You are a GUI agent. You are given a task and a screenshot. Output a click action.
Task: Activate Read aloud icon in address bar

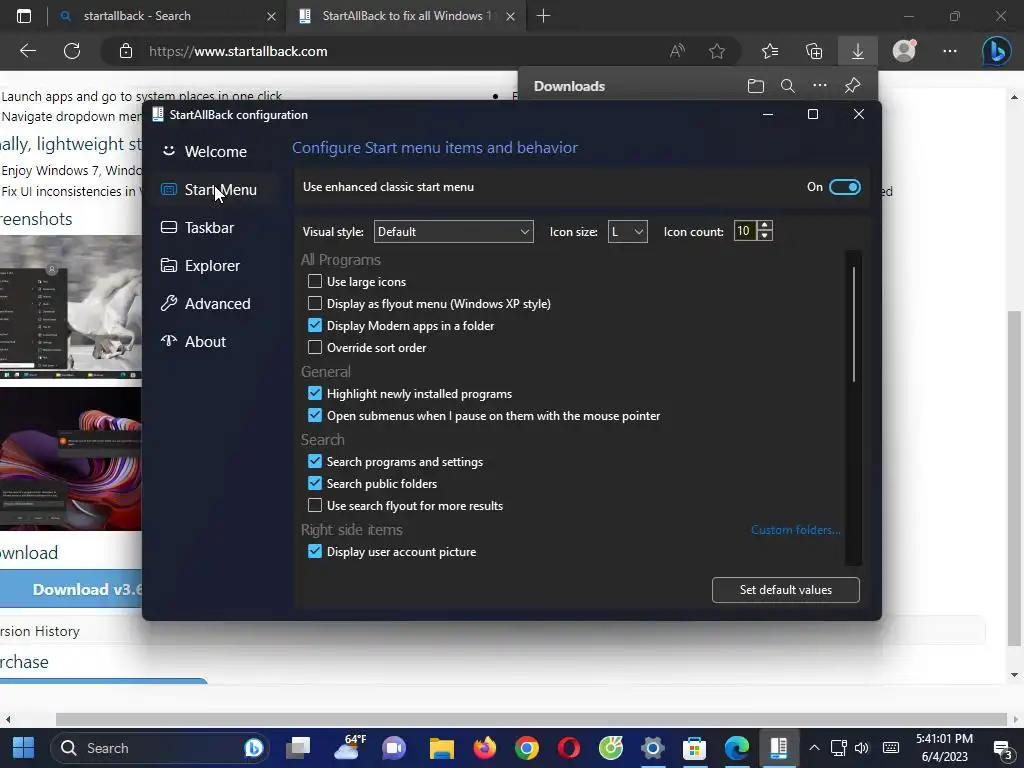[677, 51]
